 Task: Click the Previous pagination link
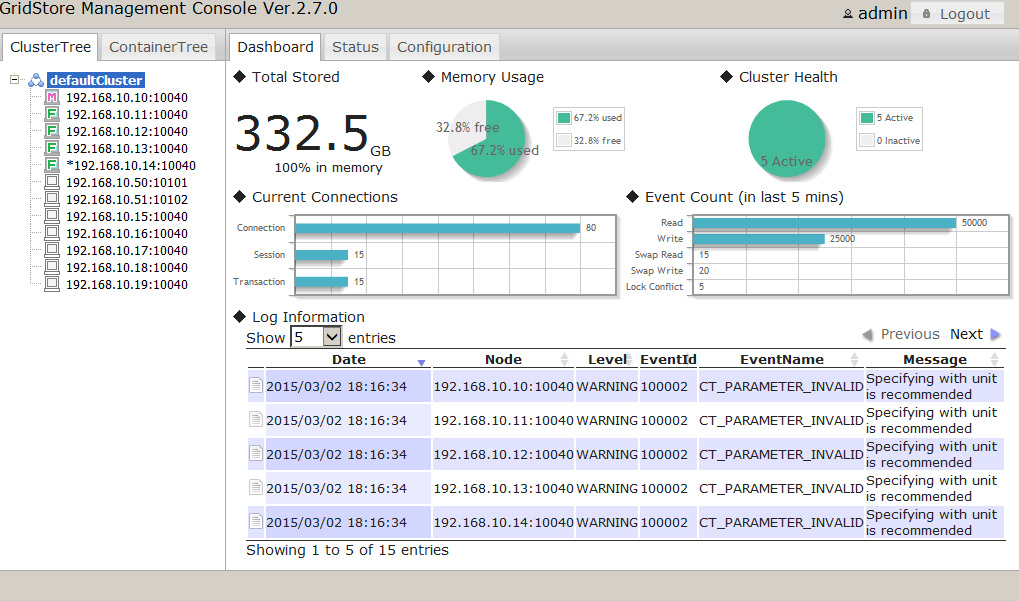coord(912,334)
